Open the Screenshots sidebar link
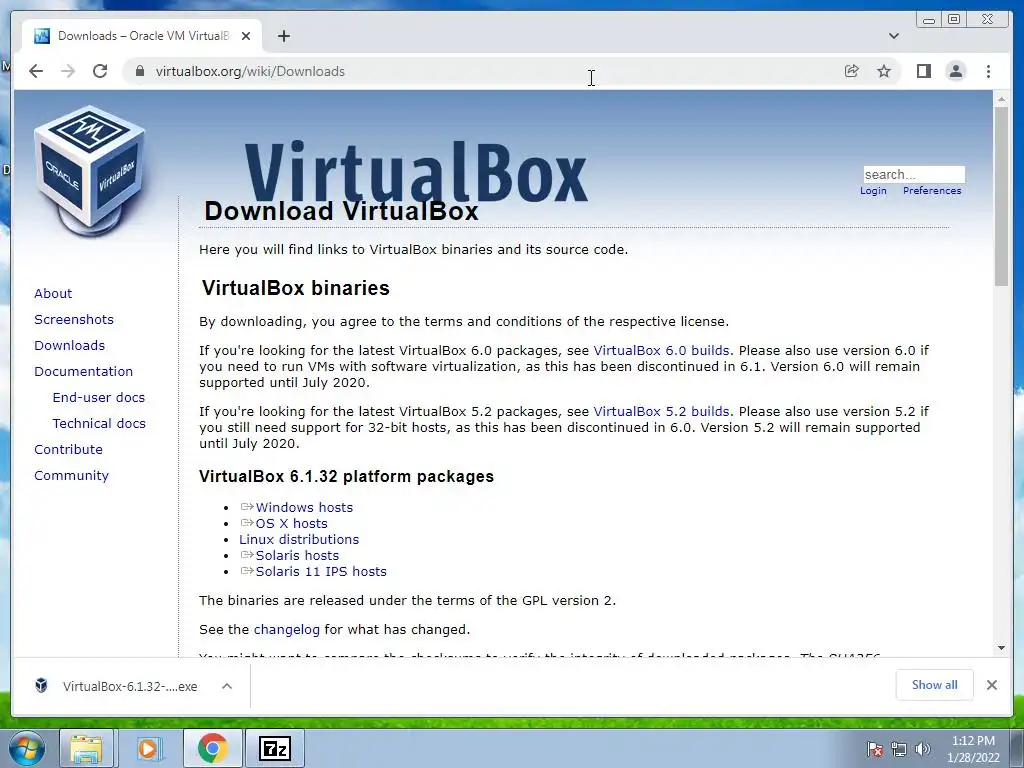This screenshot has width=1024, height=768. pos(74,319)
